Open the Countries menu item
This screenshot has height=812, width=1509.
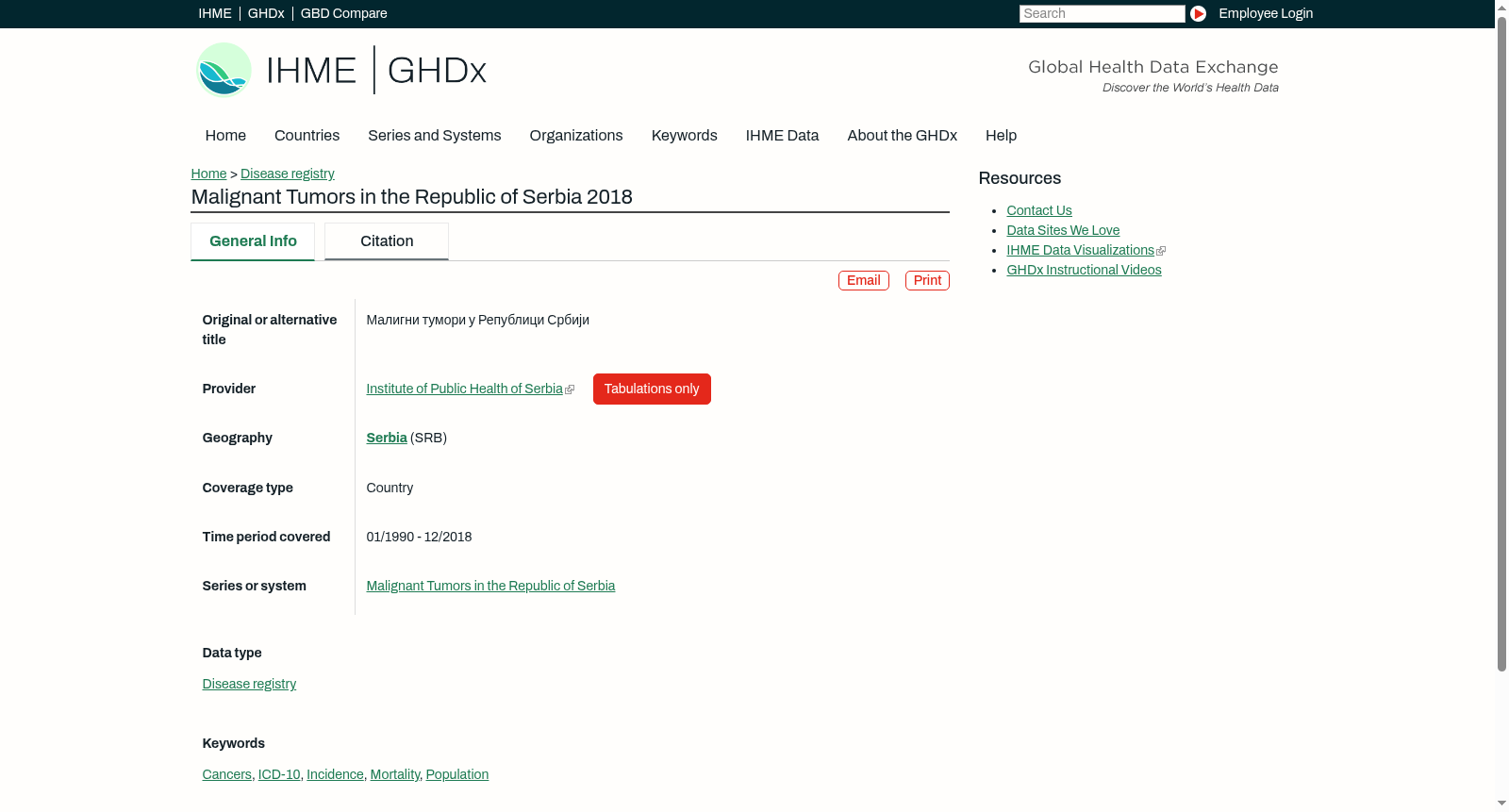[307, 135]
